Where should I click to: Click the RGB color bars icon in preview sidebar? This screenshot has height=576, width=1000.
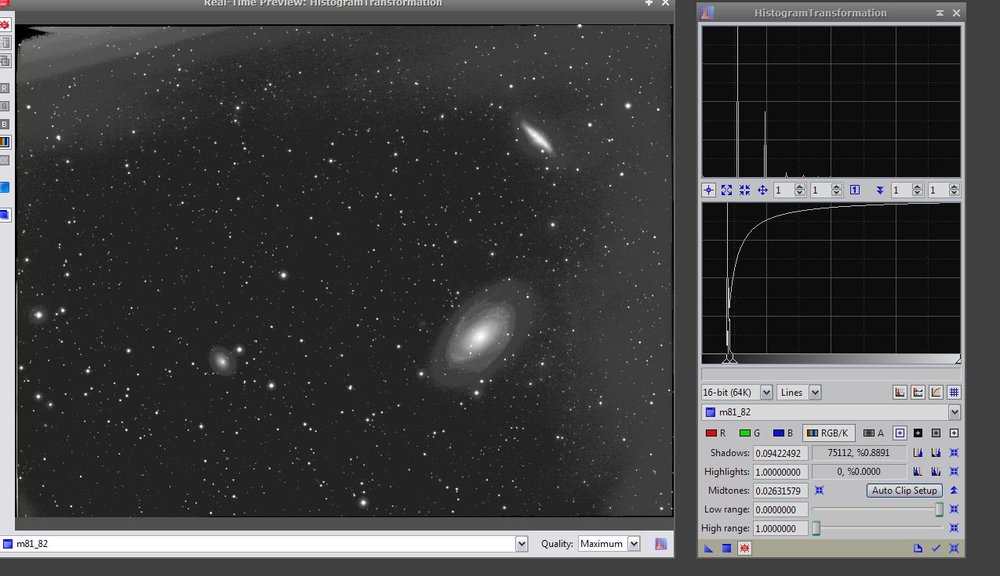(4, 142)
